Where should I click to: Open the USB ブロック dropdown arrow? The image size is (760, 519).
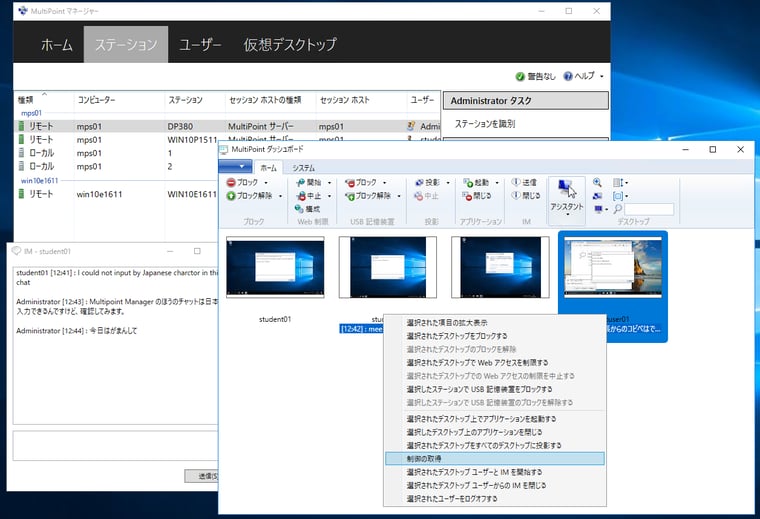tap(385, 184)
